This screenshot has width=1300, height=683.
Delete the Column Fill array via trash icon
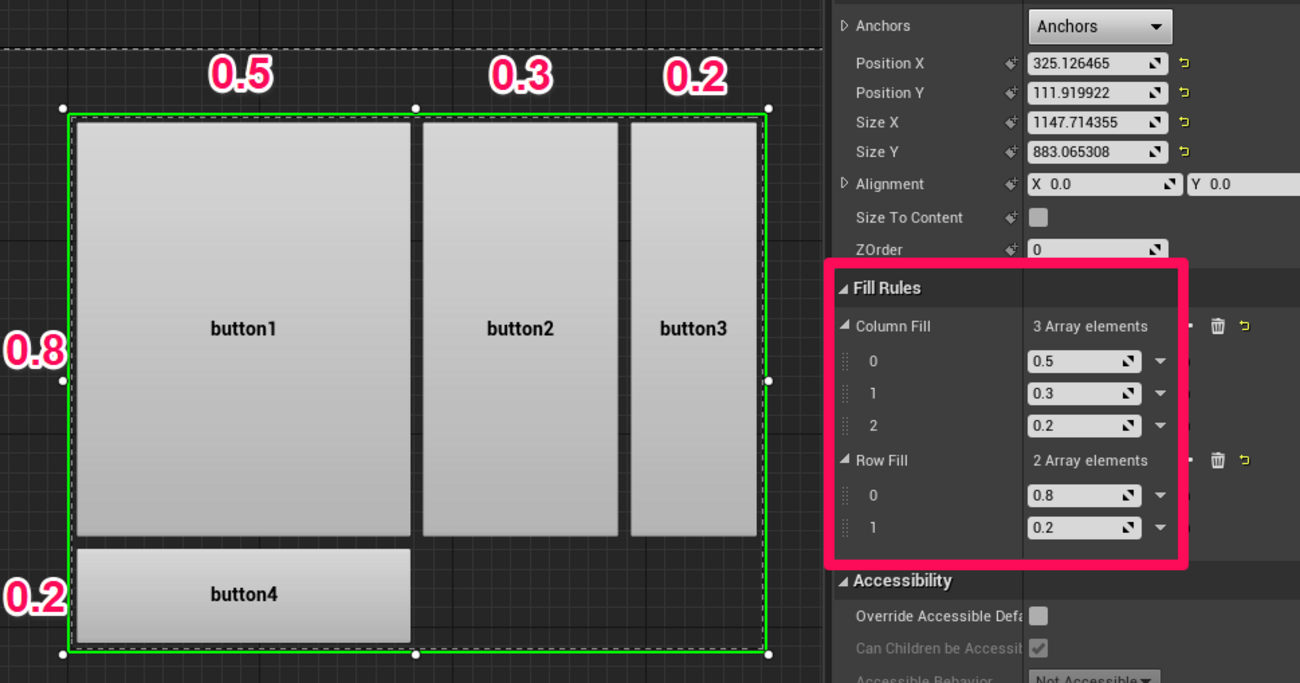point(1217,325)
